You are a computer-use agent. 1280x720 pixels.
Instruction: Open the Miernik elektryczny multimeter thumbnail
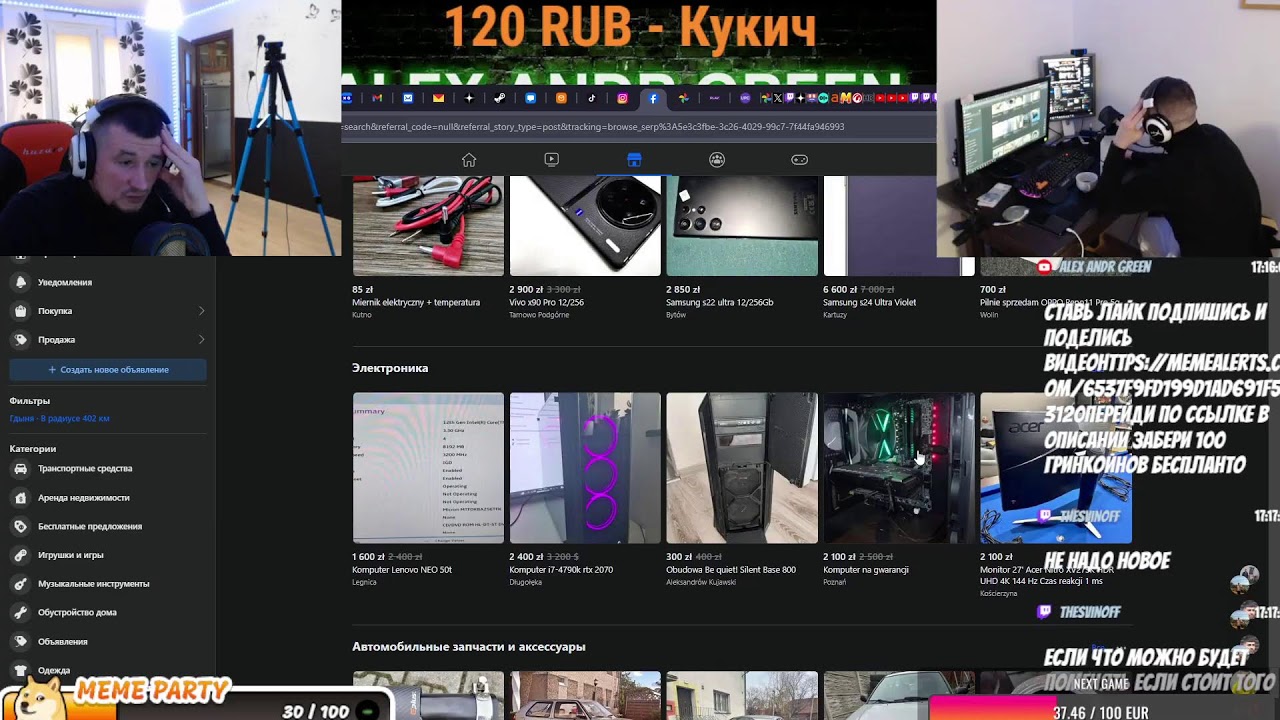(x=428, y=225)
